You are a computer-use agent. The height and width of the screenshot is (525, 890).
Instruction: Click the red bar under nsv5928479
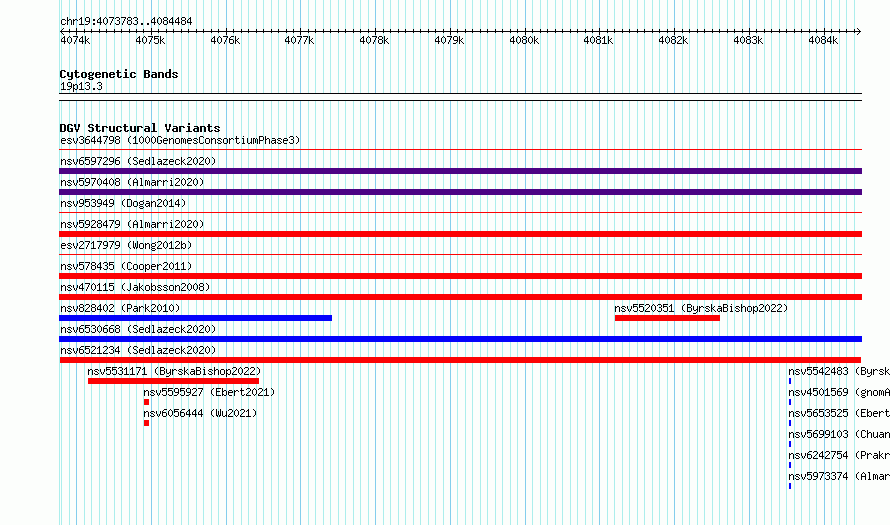(x=460, y=234)
